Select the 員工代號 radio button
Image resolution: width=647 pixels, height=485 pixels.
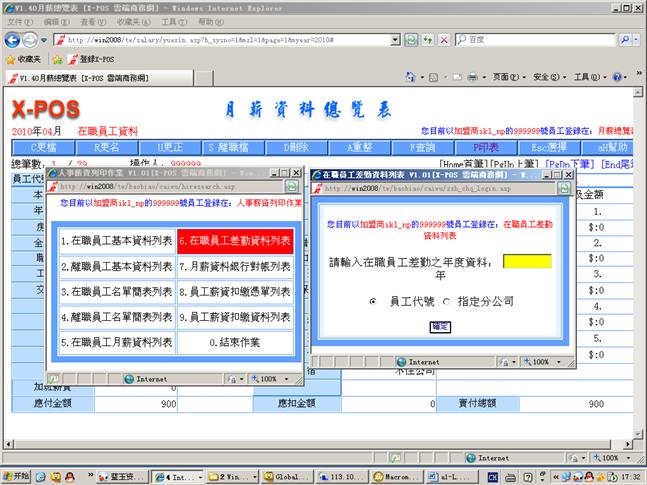tap(373, 300)
